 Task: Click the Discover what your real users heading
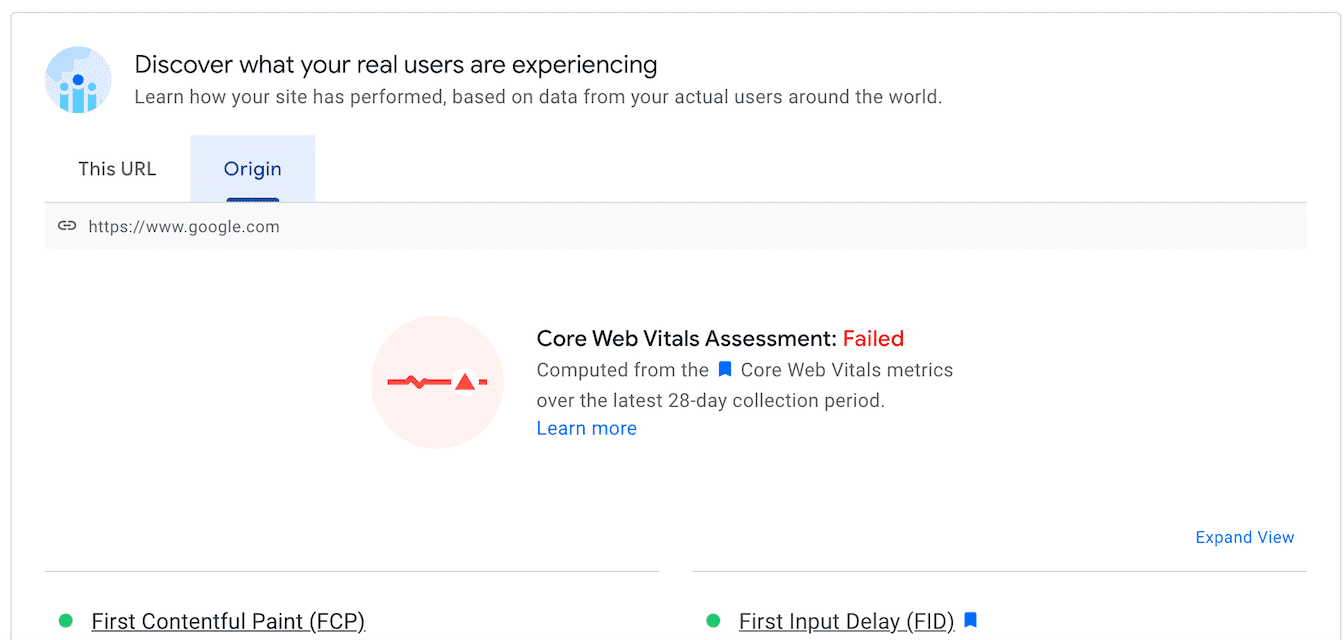[396, 64]
